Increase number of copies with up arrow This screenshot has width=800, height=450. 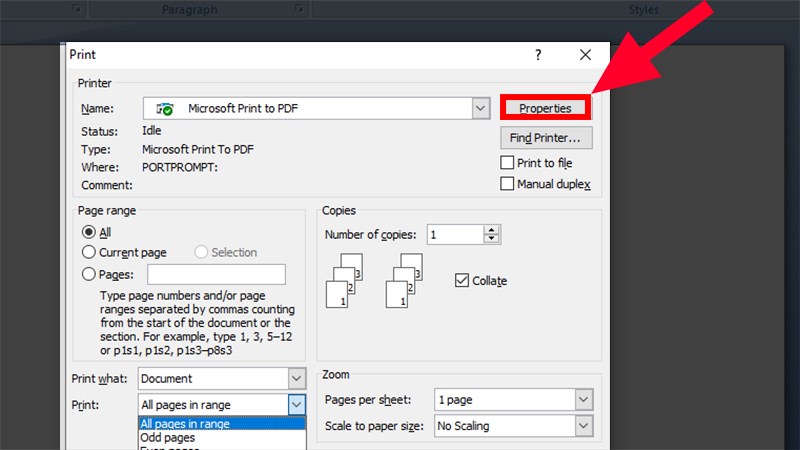pyautogui.click(x=491, y=230)
